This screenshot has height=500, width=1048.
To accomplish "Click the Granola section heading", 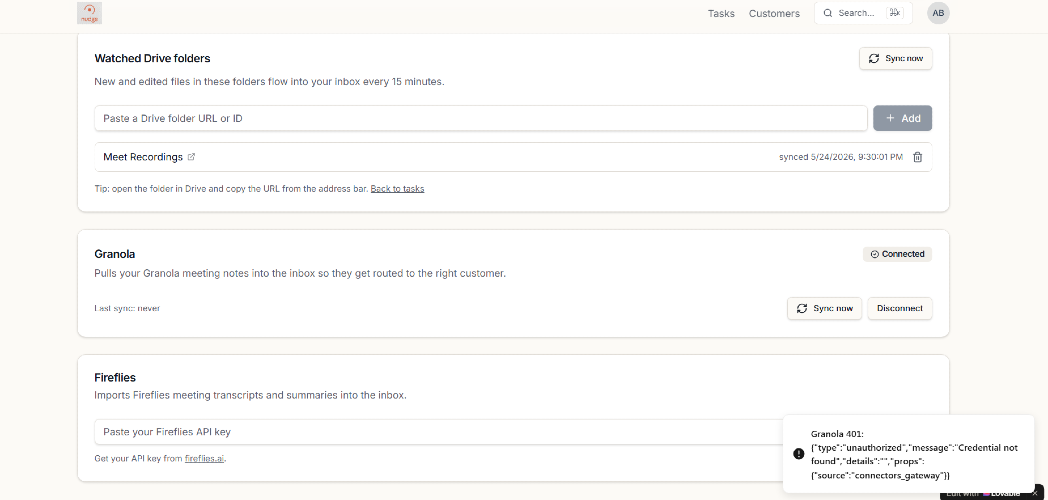I will pos(115,254).
